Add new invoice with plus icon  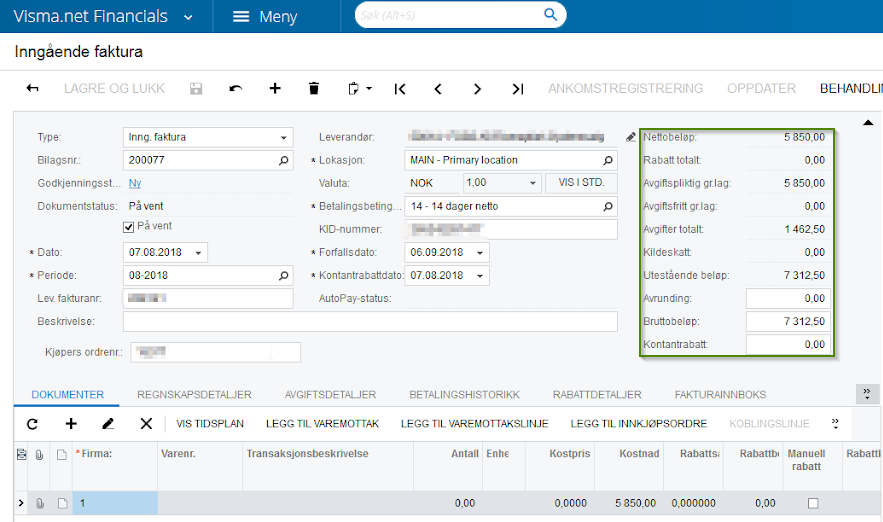275,89
